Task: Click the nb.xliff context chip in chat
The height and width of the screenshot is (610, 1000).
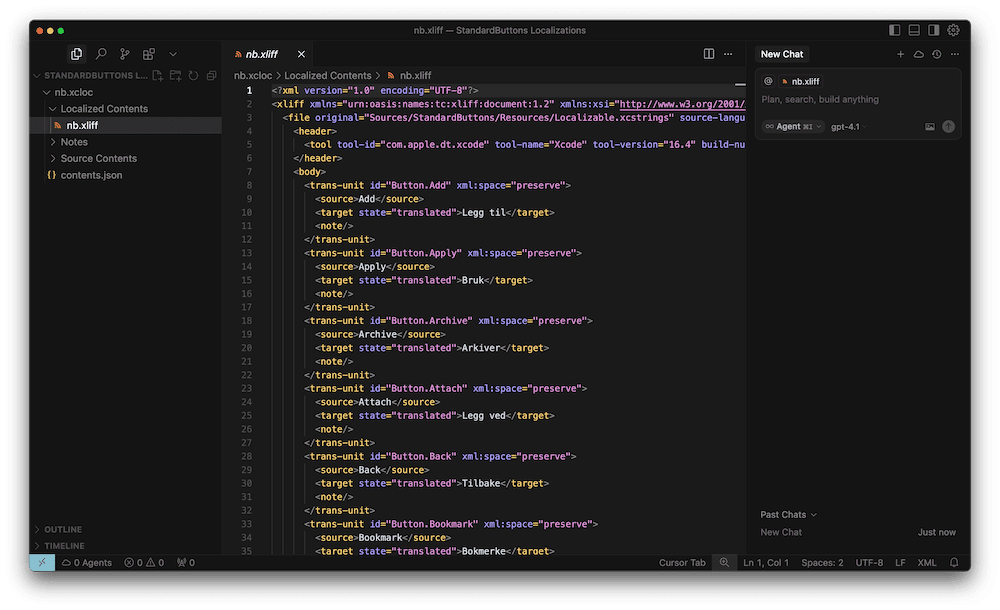Action: (800, 81)
